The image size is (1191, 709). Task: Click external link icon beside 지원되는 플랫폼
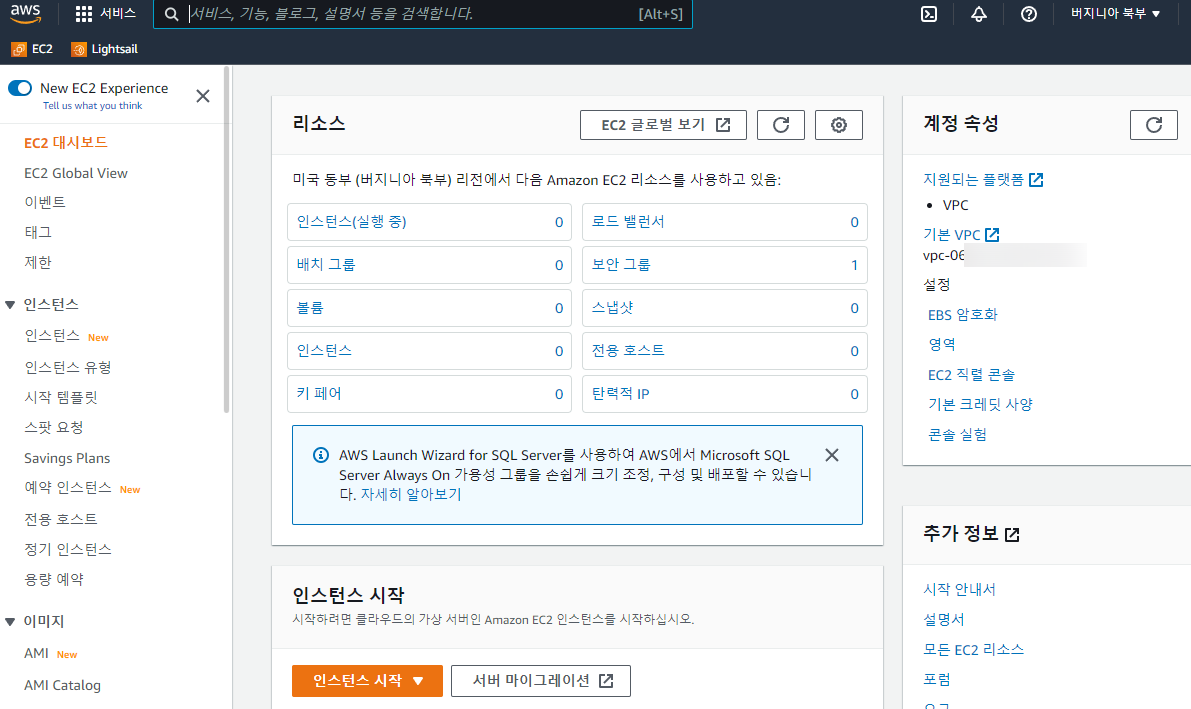tap(1036, 180)
